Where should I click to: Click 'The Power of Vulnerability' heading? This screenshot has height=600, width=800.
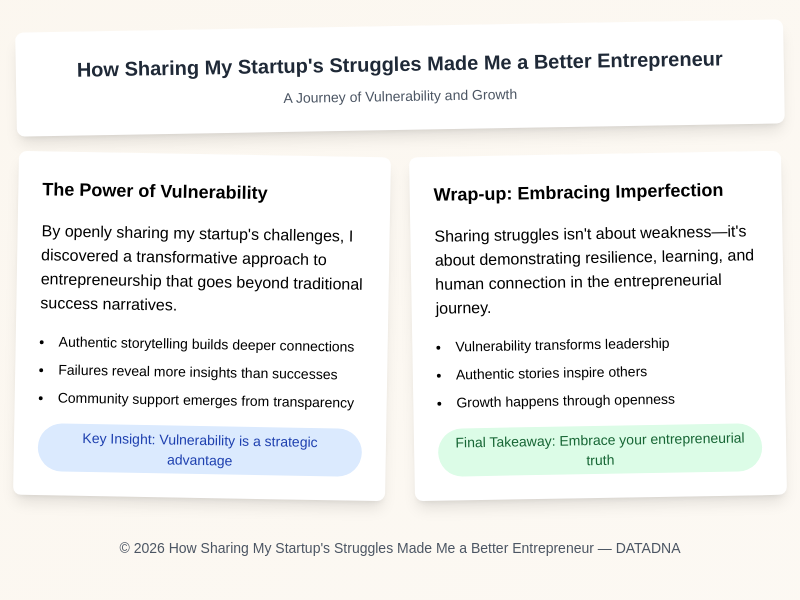155,192
